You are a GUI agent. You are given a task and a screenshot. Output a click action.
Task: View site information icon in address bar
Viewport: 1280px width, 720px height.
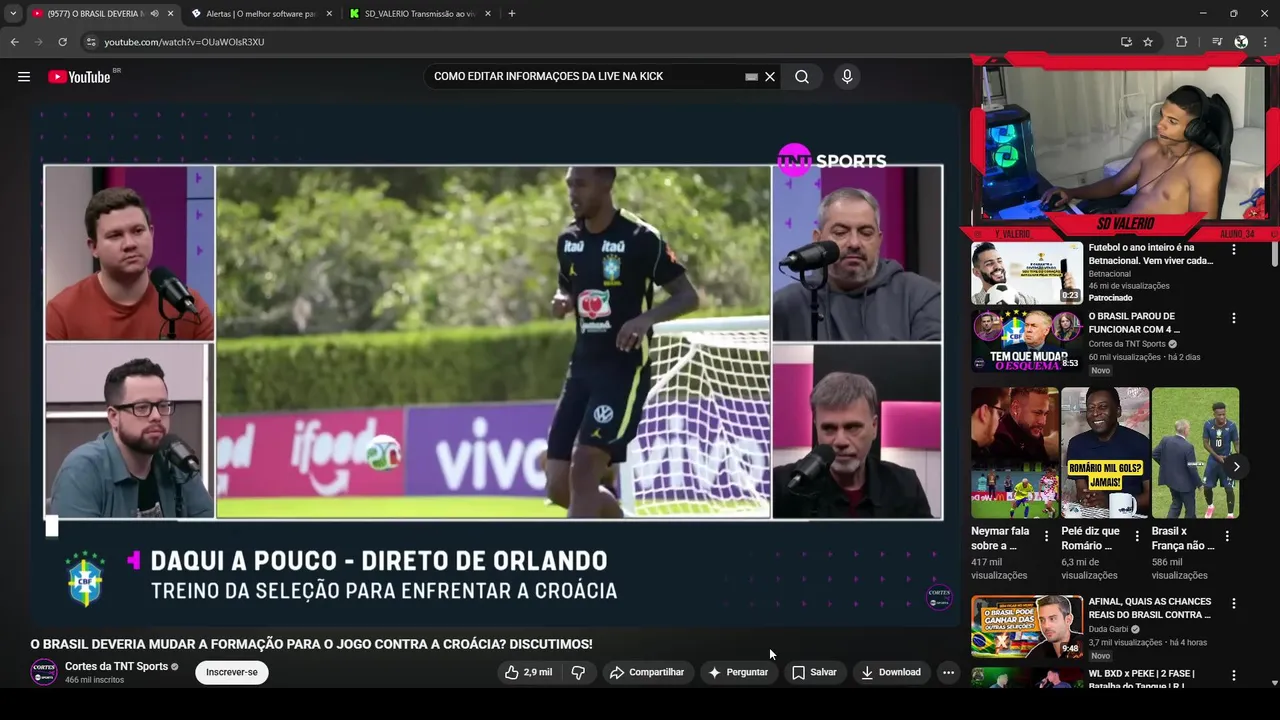click(91, 42)
